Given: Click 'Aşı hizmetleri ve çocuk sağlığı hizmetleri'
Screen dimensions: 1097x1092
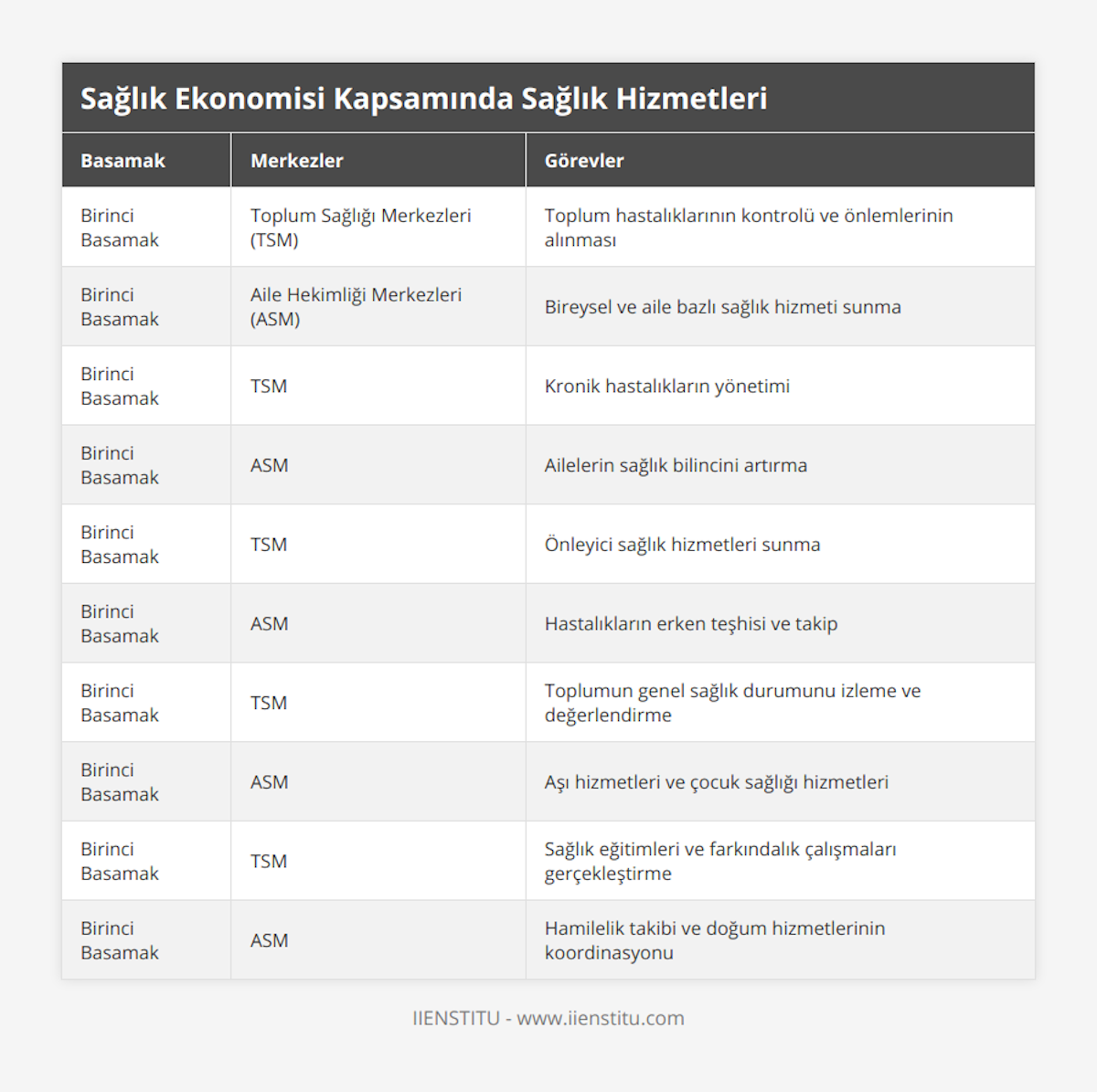Looking at the screenshot, I should (716, 782).
